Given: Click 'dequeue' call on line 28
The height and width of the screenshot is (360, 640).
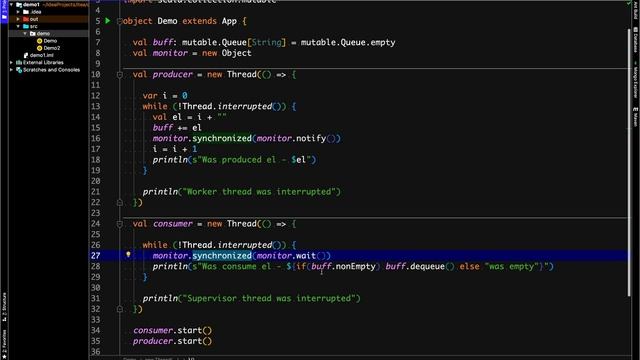Looking at the screenshot, I should click(x=427, y=266).
